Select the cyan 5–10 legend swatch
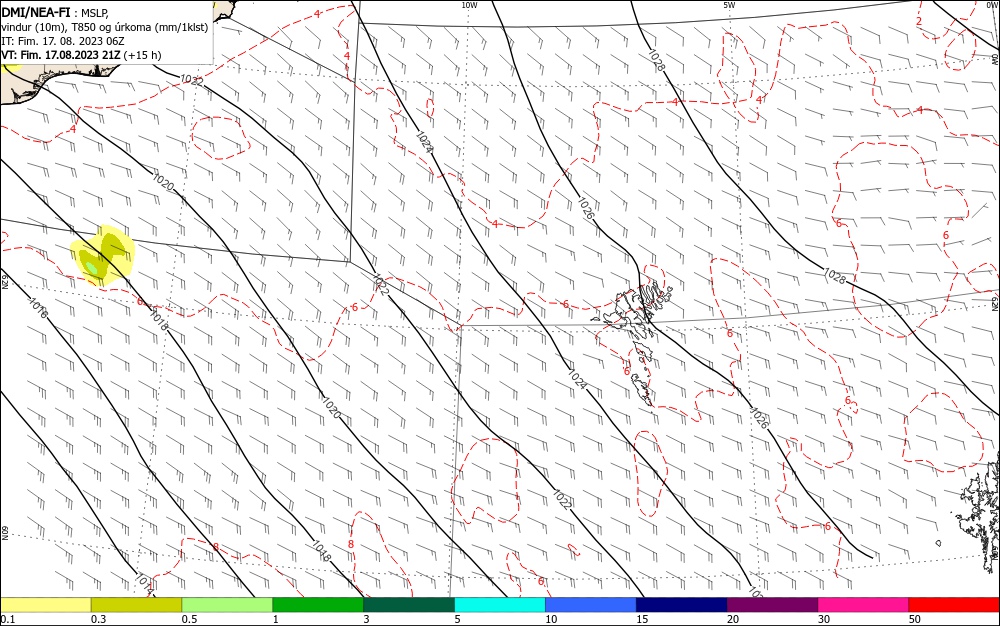The height and width of the screenshot is (626, 1000). [500, 605]
